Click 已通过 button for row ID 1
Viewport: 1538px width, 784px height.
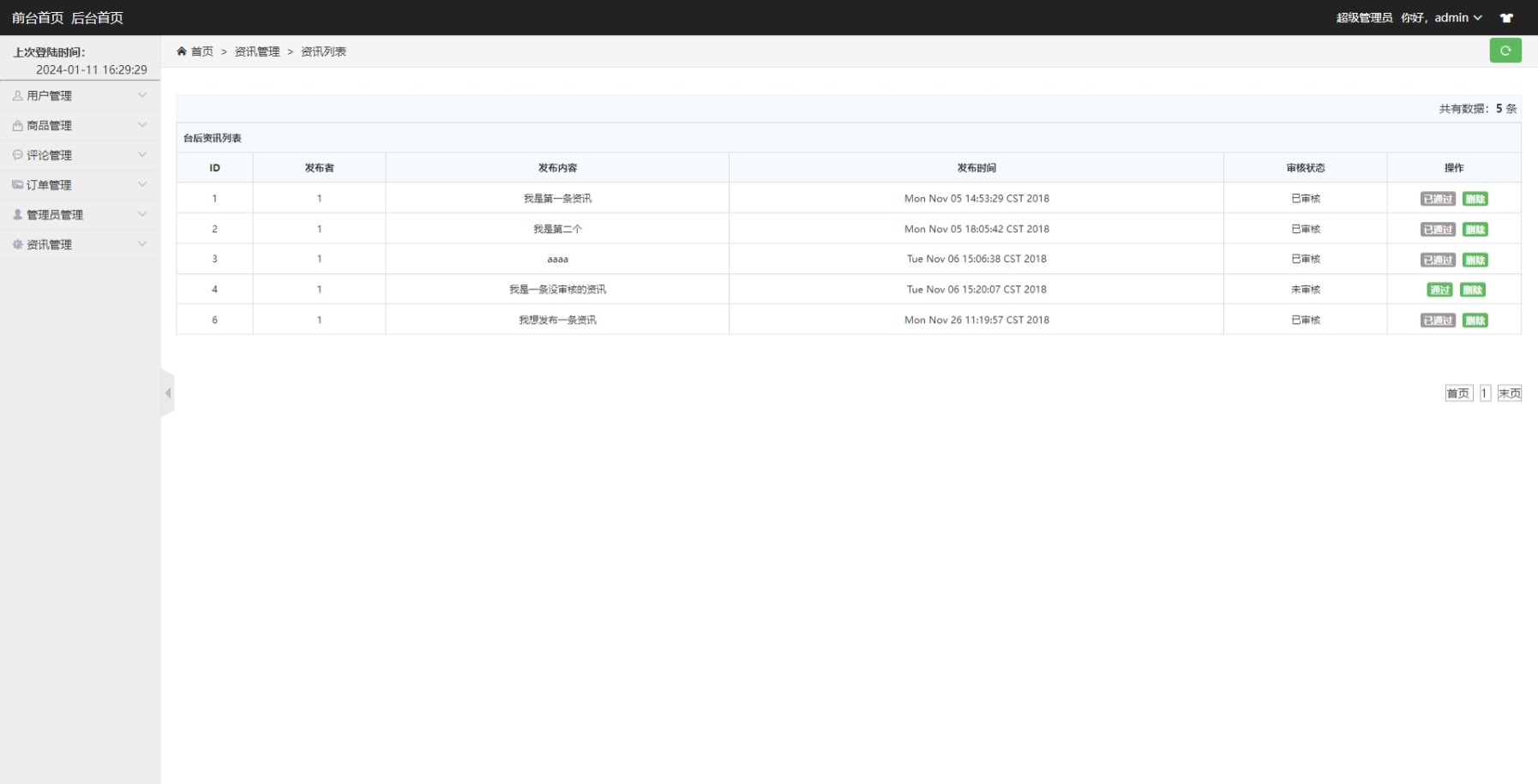tap(1438, 199)
